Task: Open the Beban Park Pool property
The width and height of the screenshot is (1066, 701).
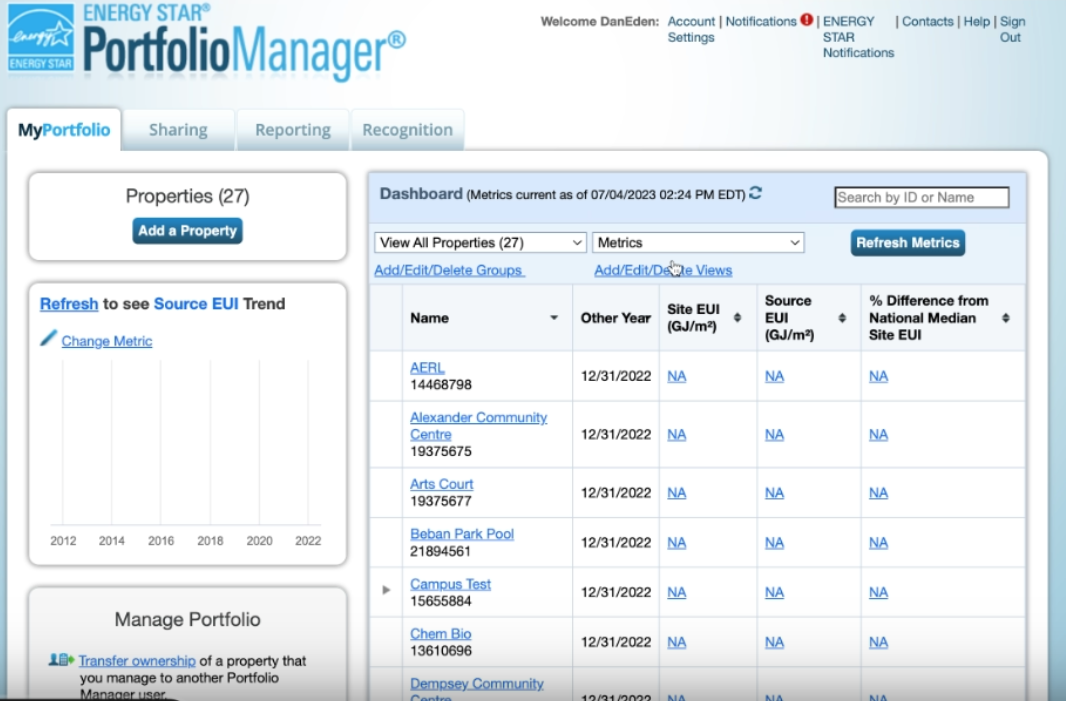Action: [462, 534]
